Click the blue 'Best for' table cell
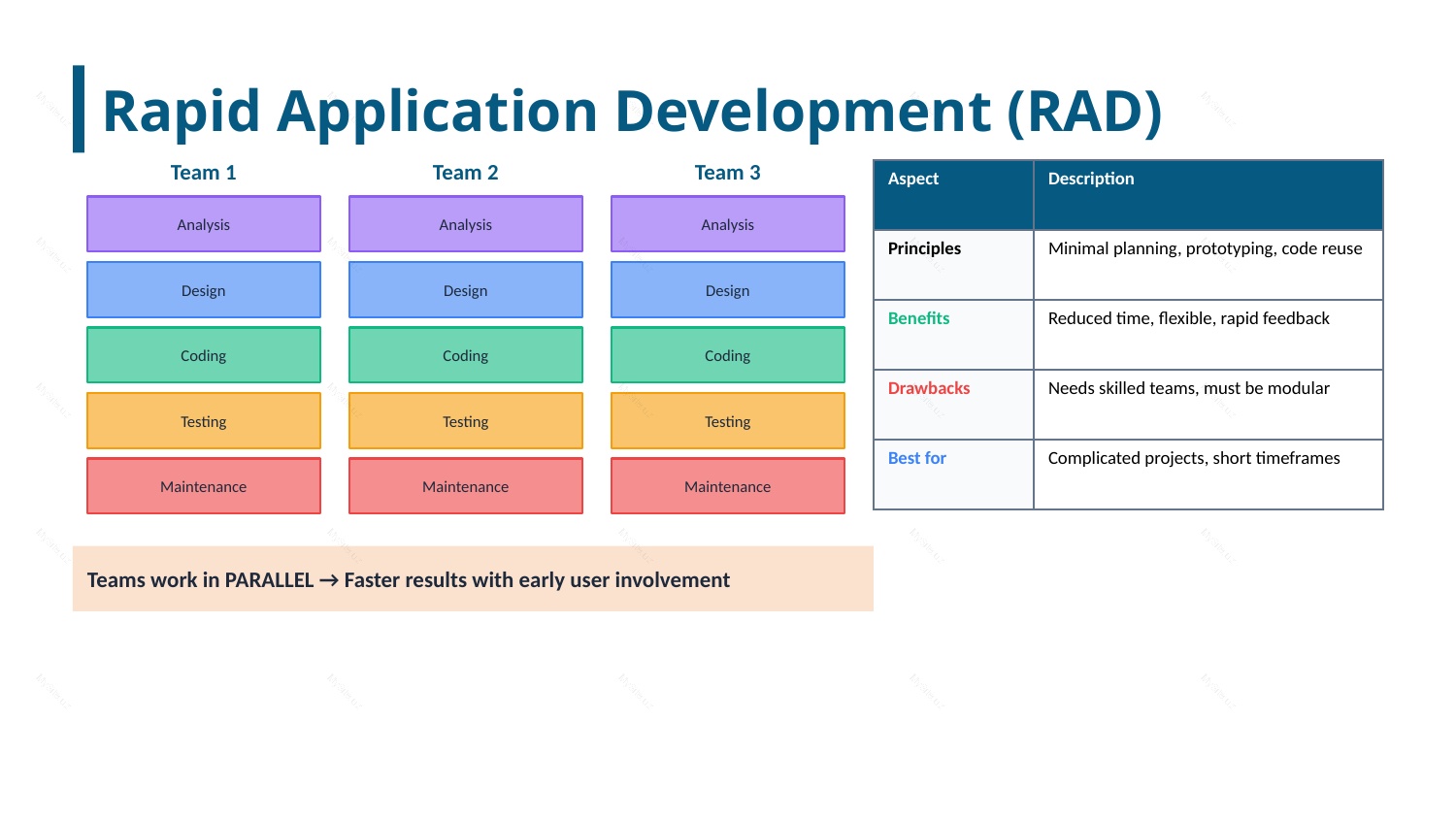This screenshot has width=1456, height=819. click(x=953, y=474)
